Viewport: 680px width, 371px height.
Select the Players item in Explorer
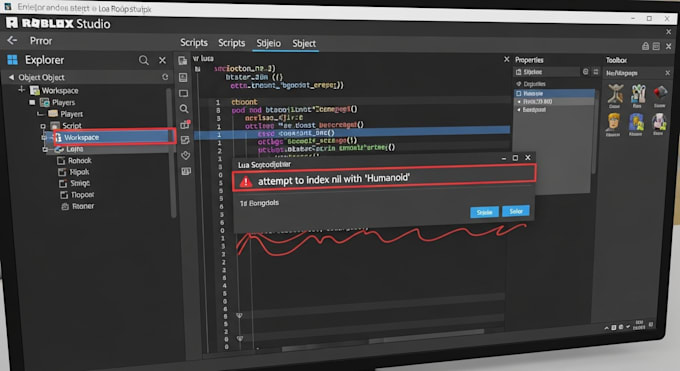pos(63,102)
